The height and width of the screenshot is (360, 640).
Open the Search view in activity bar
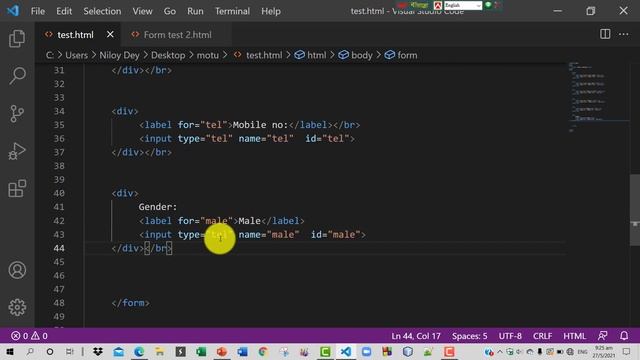pyautogui.click(x=17, y=76)
